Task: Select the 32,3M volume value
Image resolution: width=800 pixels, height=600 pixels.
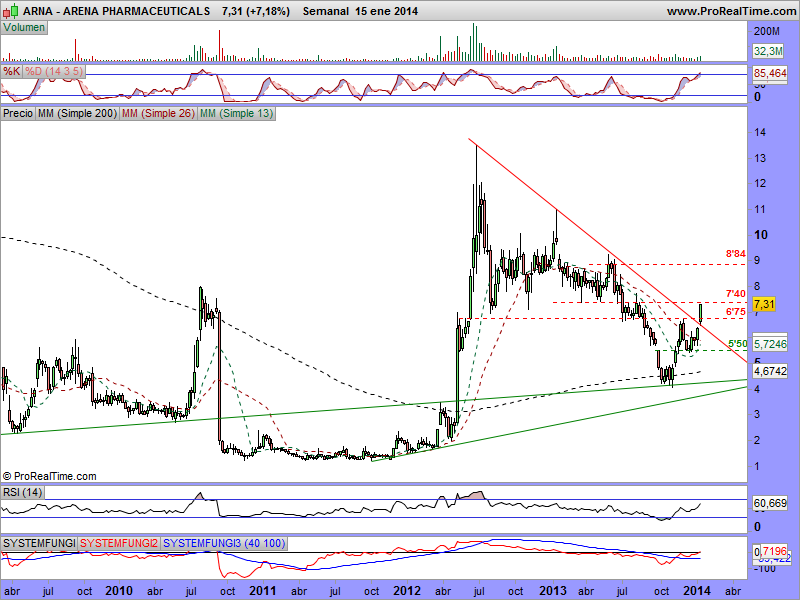Action: click(x=768, y=51)
